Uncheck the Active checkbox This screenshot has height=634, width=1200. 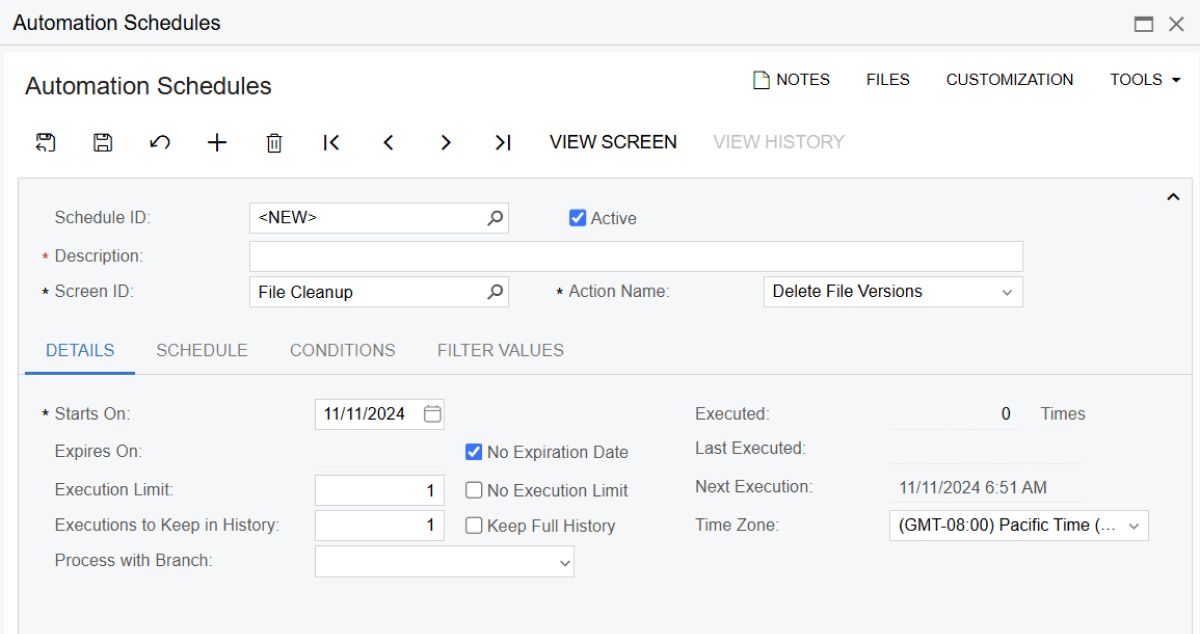point(578,218)
